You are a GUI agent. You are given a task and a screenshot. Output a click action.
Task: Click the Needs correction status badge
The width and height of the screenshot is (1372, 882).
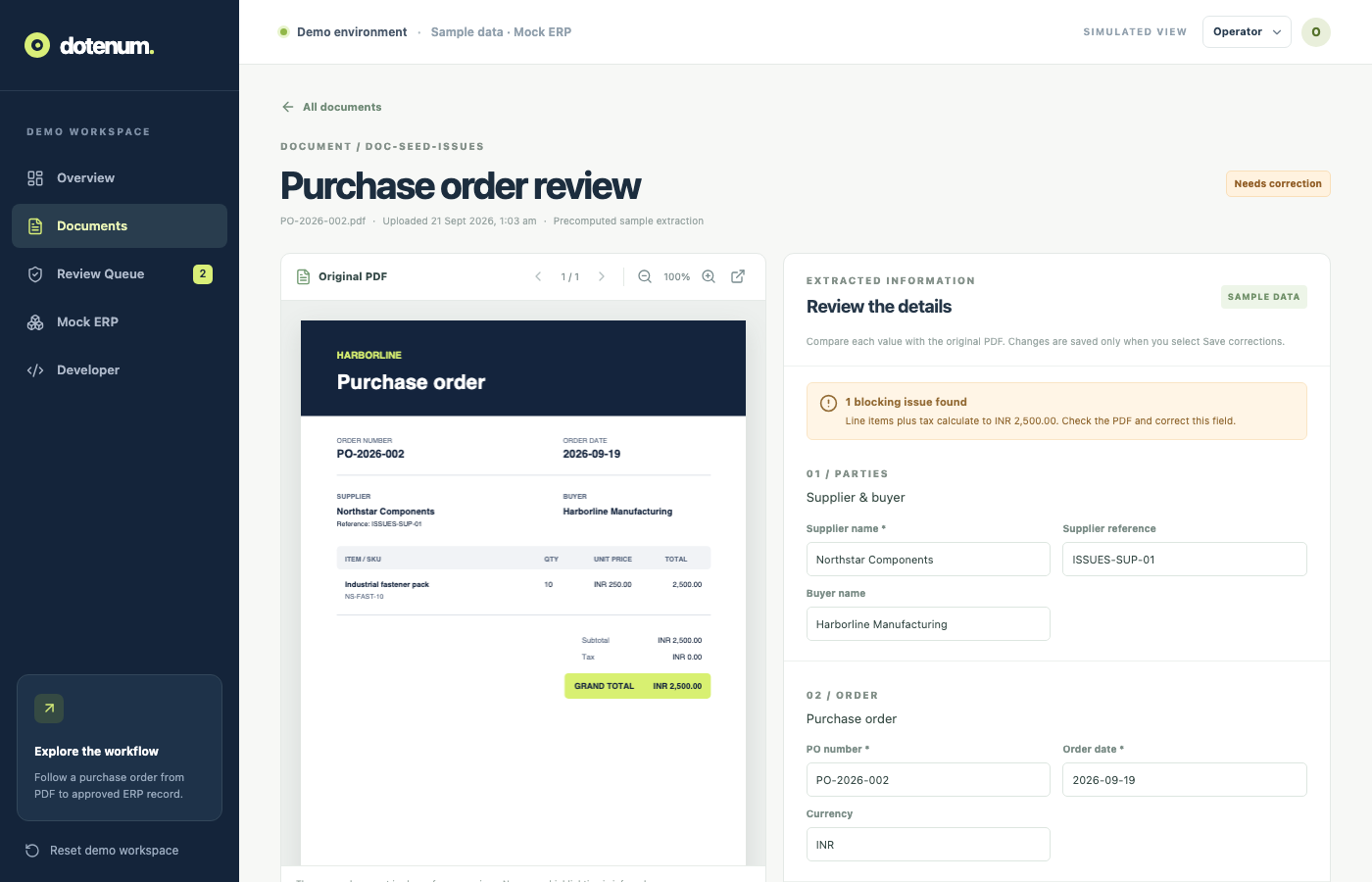[x=1278, y=184]
